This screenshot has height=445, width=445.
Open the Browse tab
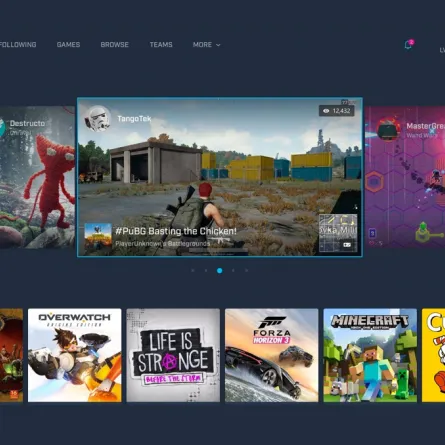click(x=115, y=45)
